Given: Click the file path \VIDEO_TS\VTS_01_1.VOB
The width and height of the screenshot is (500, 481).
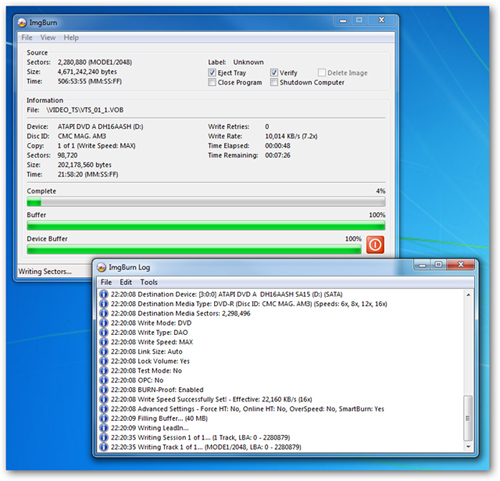Looking at the screenshot, I should (x=85, y=110).
